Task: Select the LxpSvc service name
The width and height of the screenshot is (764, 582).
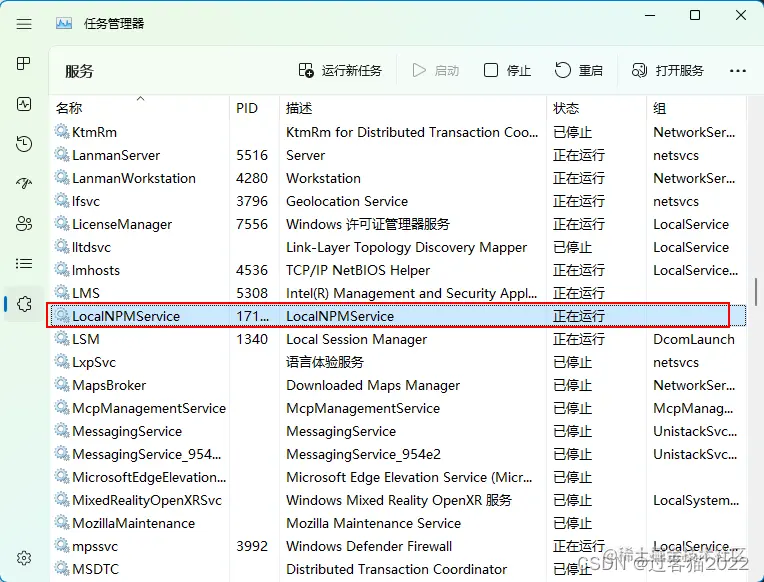Action: pyautogui.click(x=94, y=362)
